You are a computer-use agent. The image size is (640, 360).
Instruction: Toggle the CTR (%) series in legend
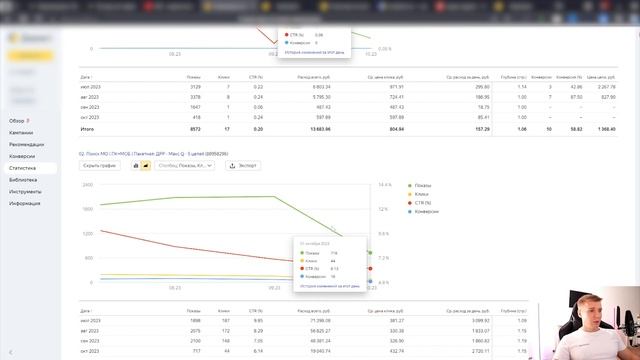pyautogui.click(x=420, y=203)
